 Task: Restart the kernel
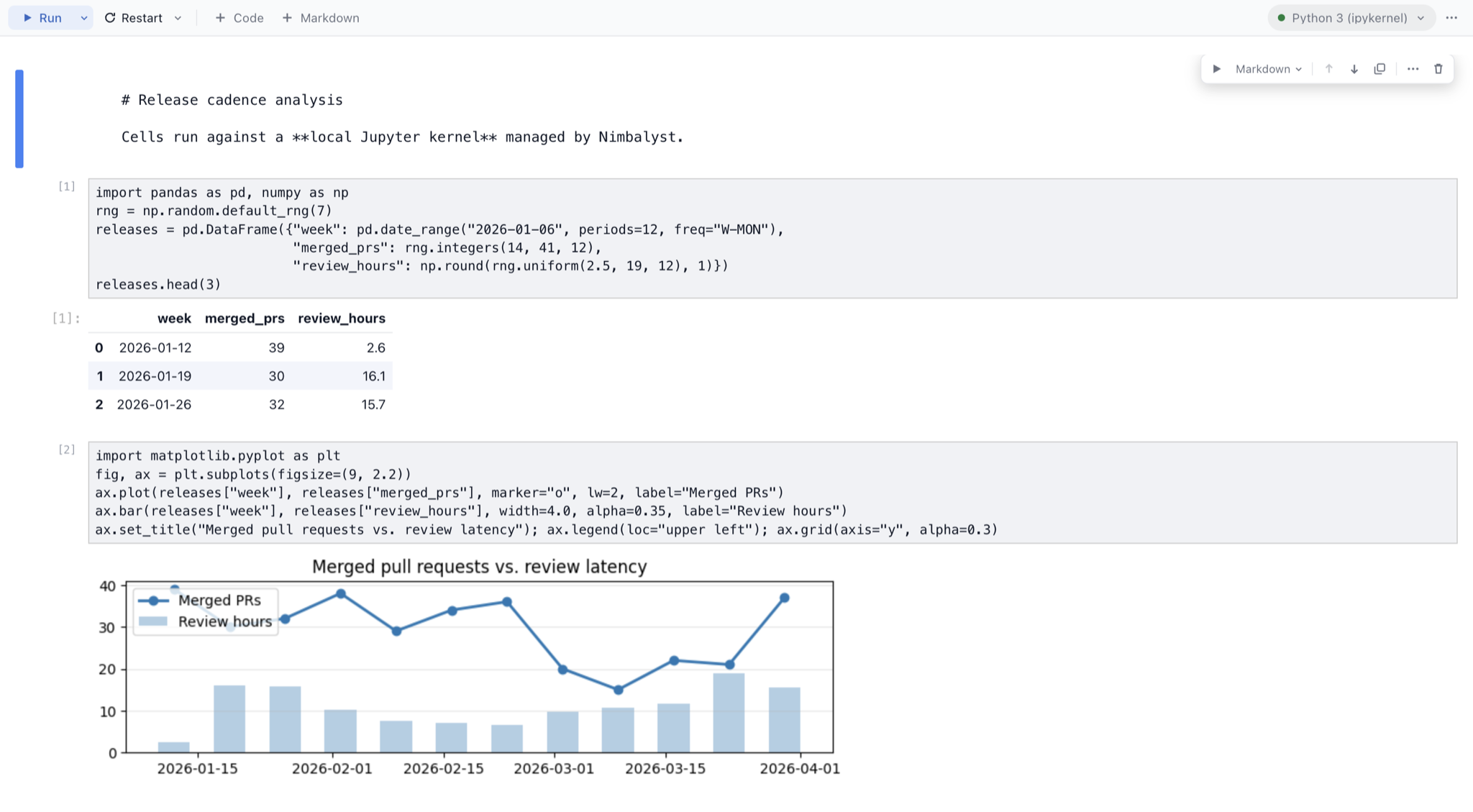134,18
